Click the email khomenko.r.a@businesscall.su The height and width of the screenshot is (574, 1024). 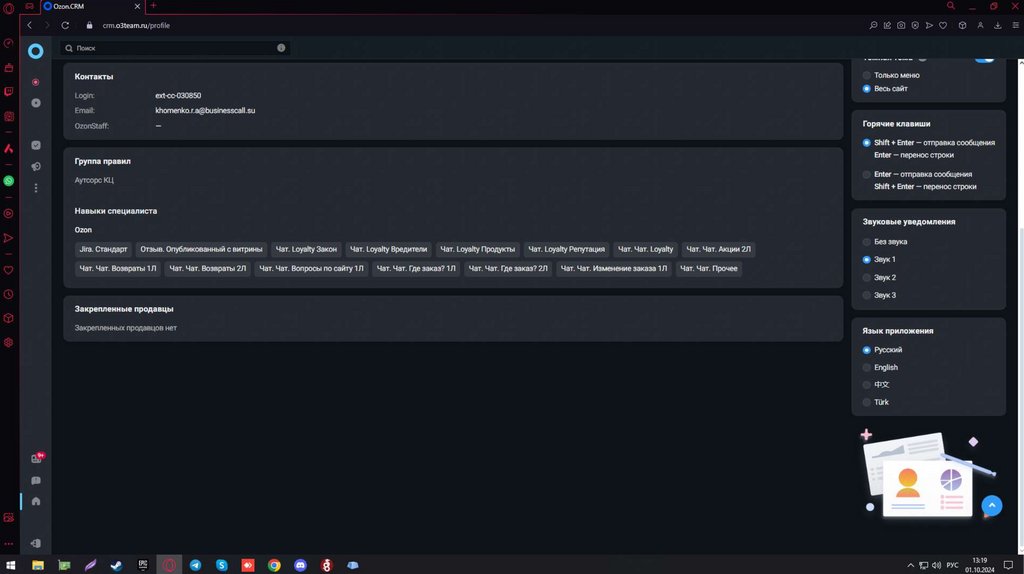[x=205, y=110]
